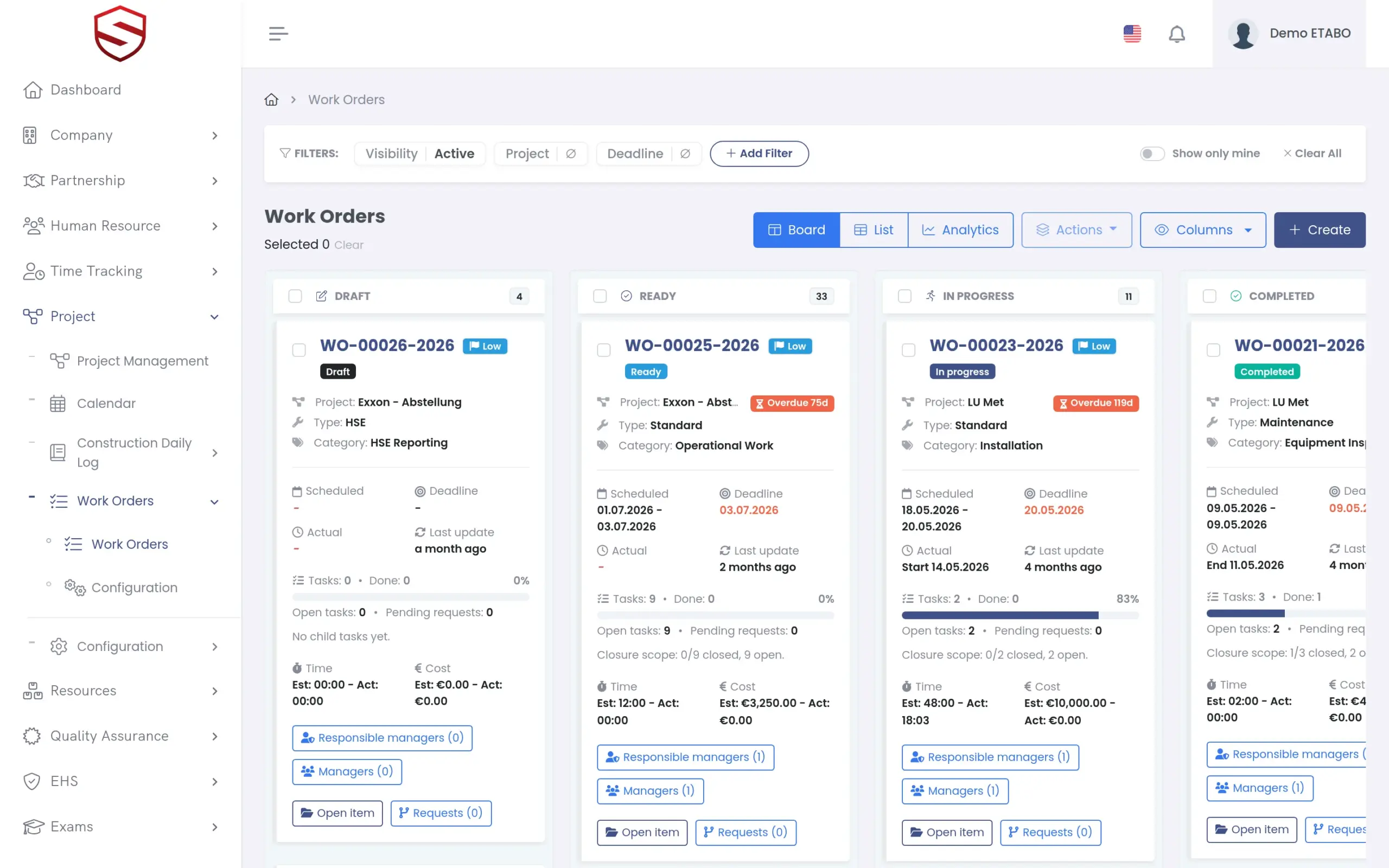Screen dimensions: 1389x868
Task: Click the Add Filter button
Action: pos(759,154)
